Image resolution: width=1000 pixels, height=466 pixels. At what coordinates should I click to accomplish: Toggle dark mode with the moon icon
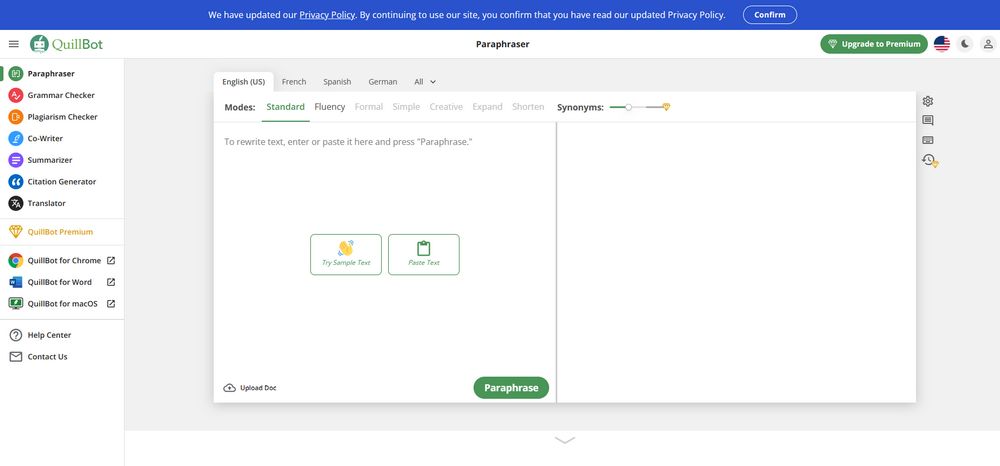tap(965, 44)
